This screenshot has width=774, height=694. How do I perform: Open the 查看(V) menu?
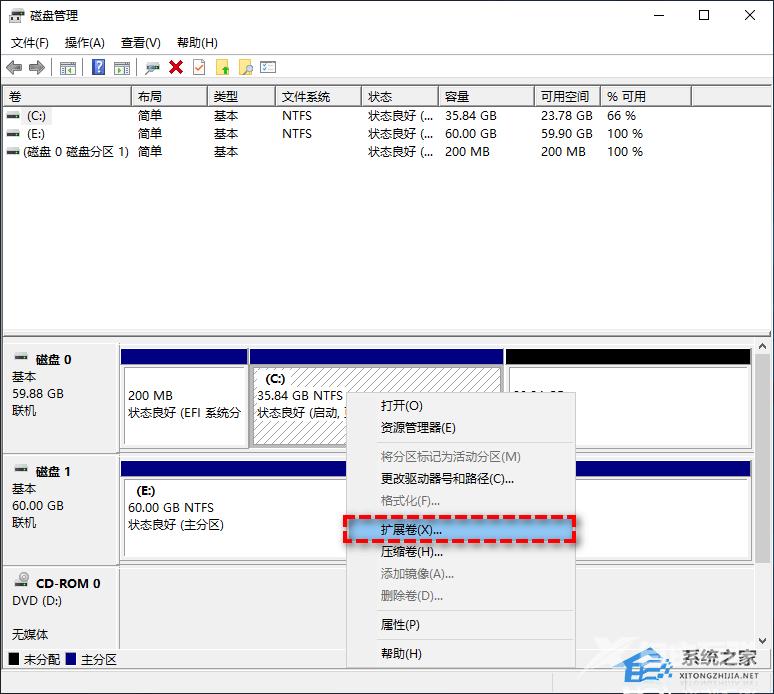point(141,43)
